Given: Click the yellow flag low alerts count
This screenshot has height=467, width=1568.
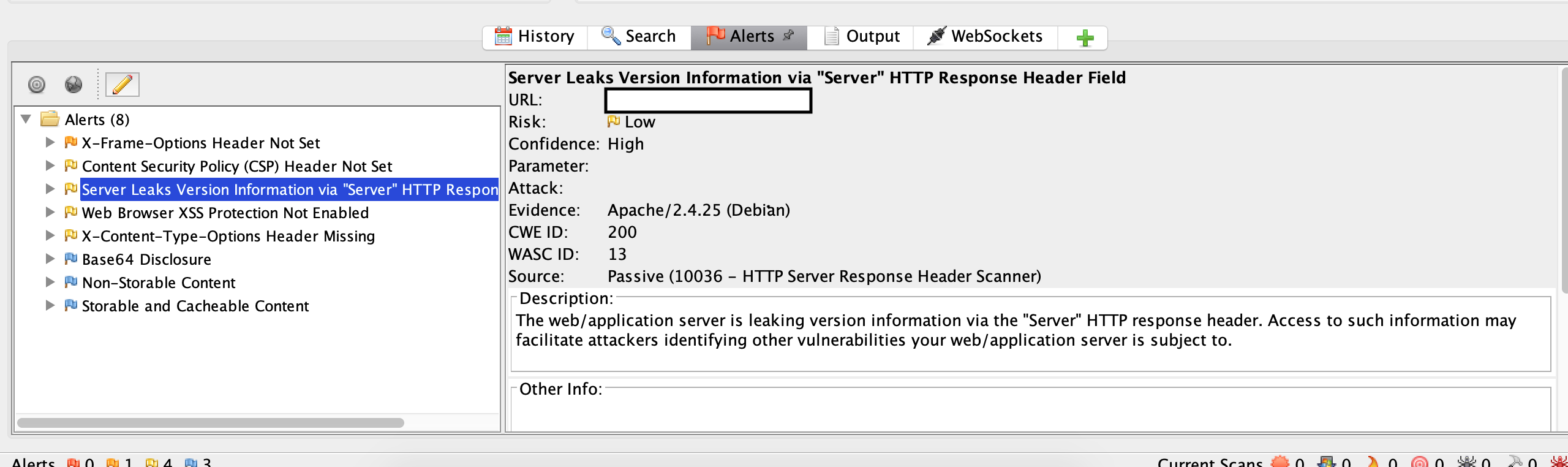Looking at the screenshot, I should click(x=159, y=462).
